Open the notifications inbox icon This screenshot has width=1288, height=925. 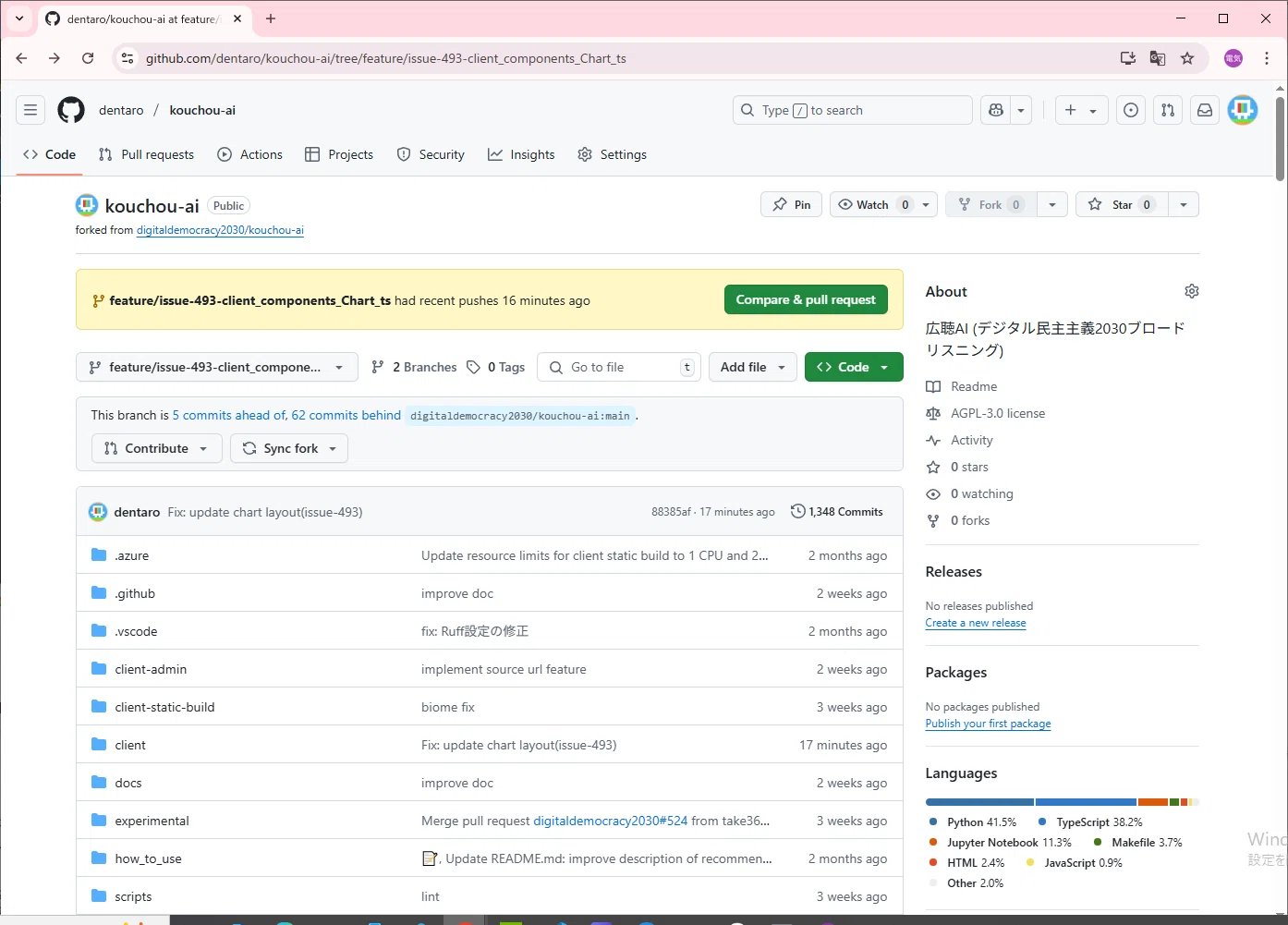[1205, 110]
